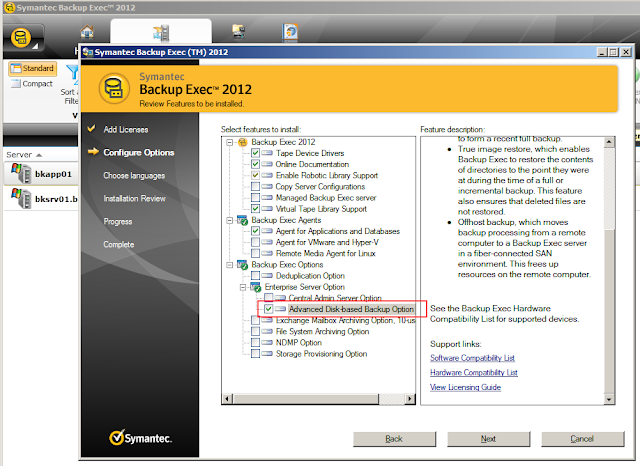The width and height of the screenshot is (640, 466).
Task: Click the Backup Exec Agents node icon
Action: (242, 220)
